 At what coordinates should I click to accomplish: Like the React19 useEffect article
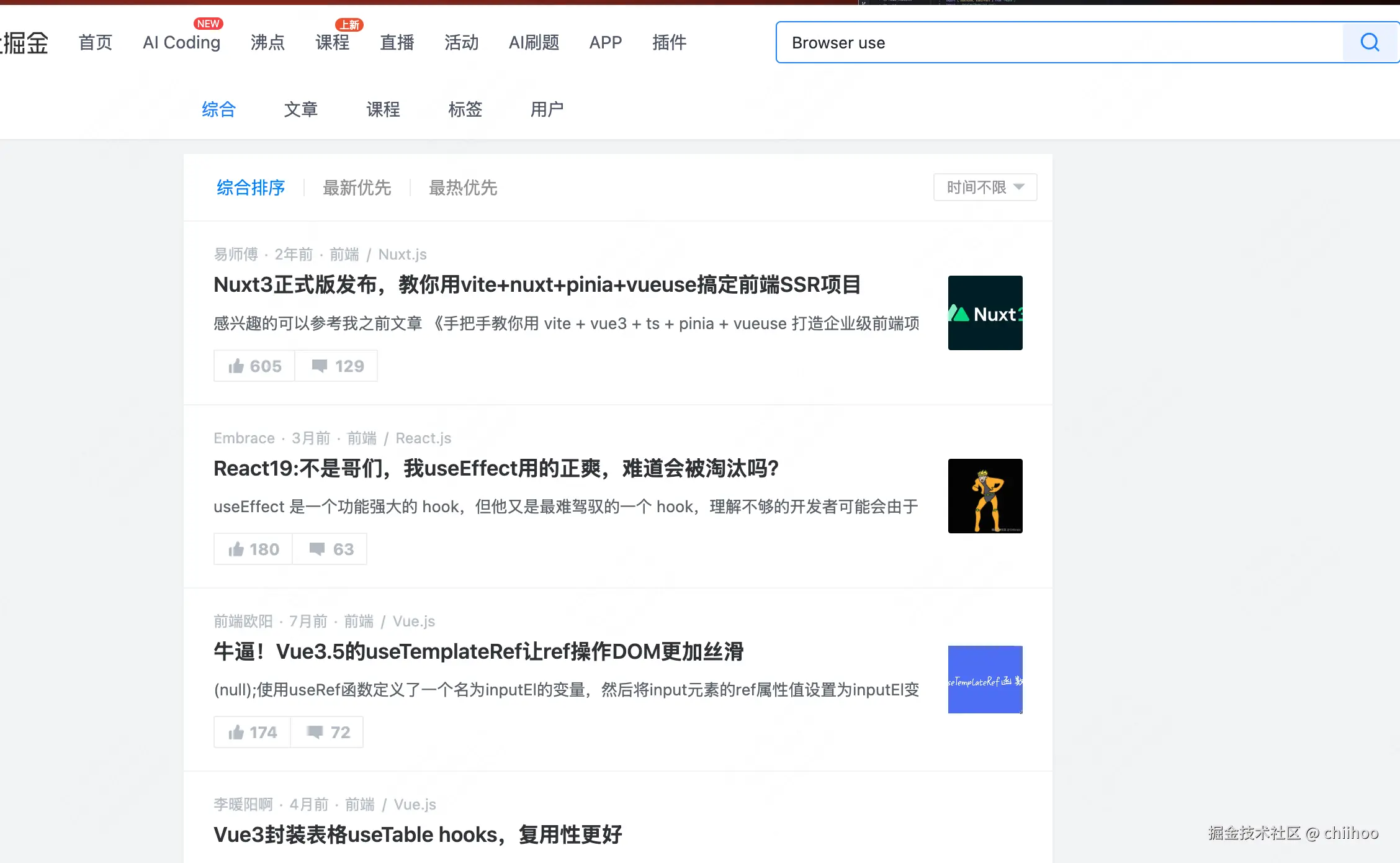[x=252, y=549]
